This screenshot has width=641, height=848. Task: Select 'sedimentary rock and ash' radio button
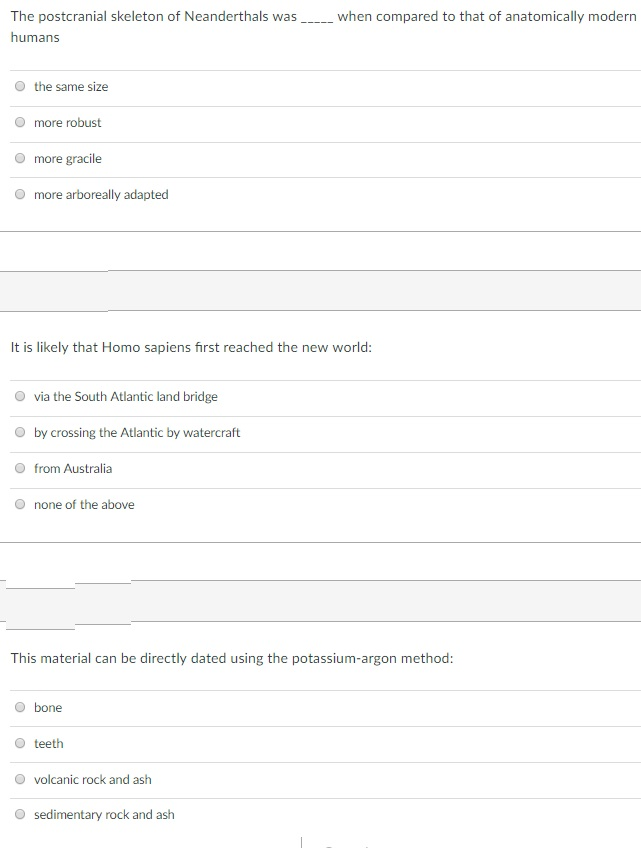20,815
